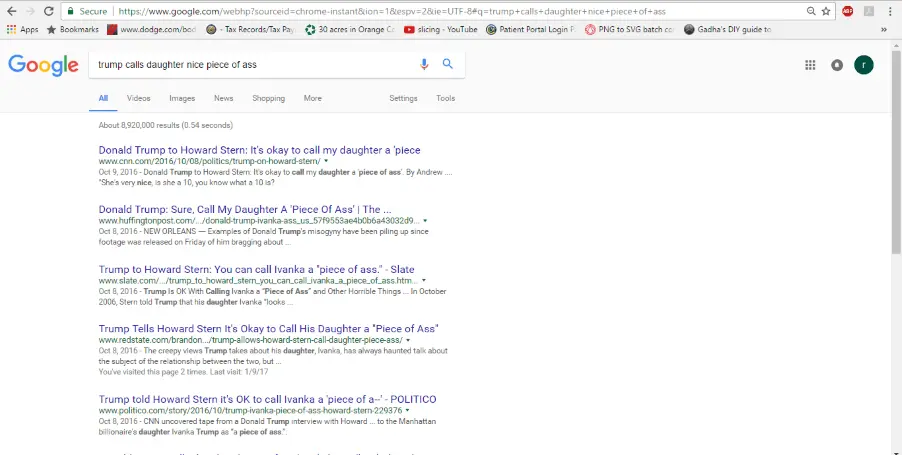Click the browser forward arrow
This screenshot has width=902, height=455.
click(30, 11)
